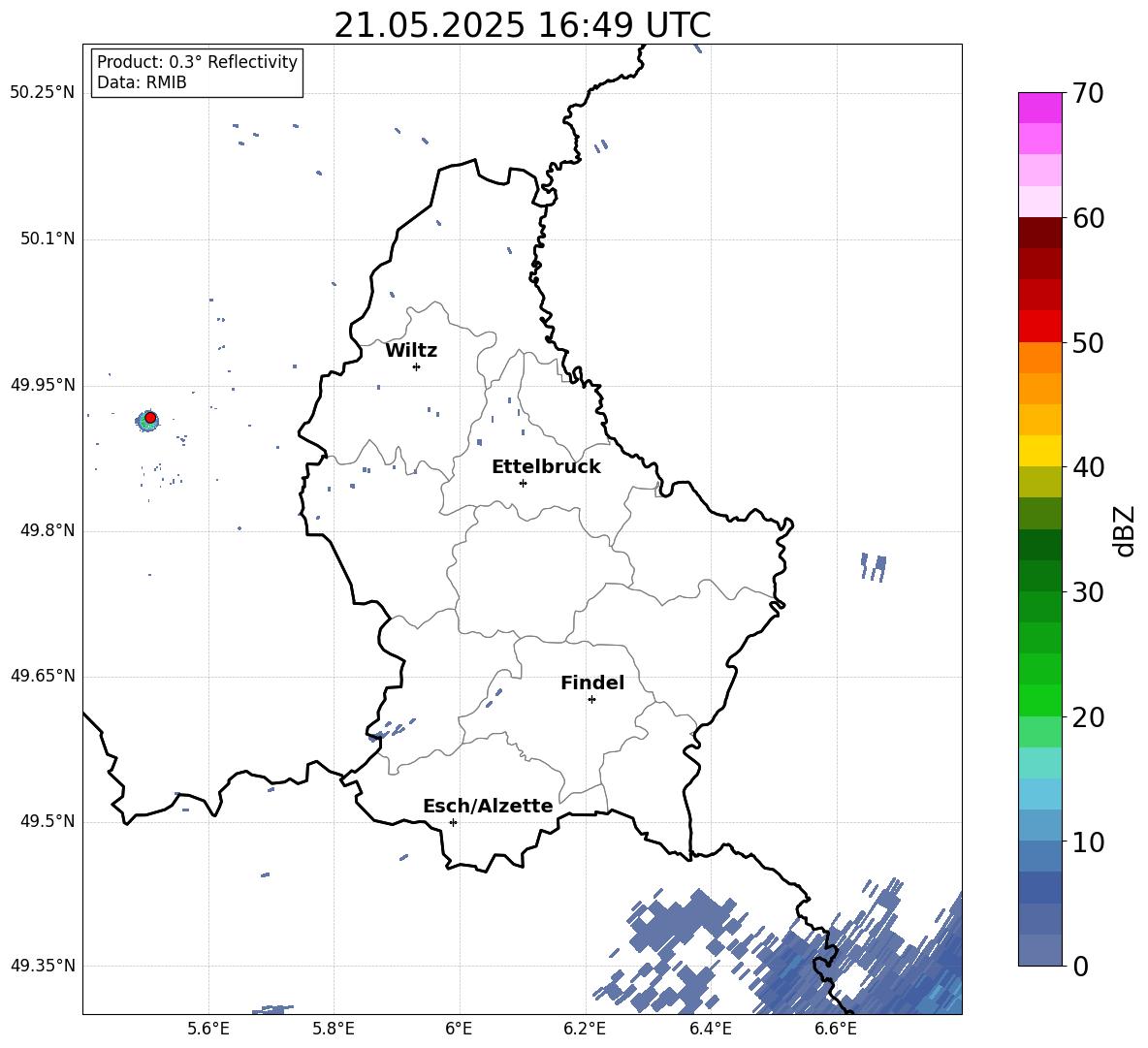Image resolution: width=1148 pixels, height=1048 pixels.
Task: Click the colorbar tick value 60
Action: click(x=1088, y=218)
